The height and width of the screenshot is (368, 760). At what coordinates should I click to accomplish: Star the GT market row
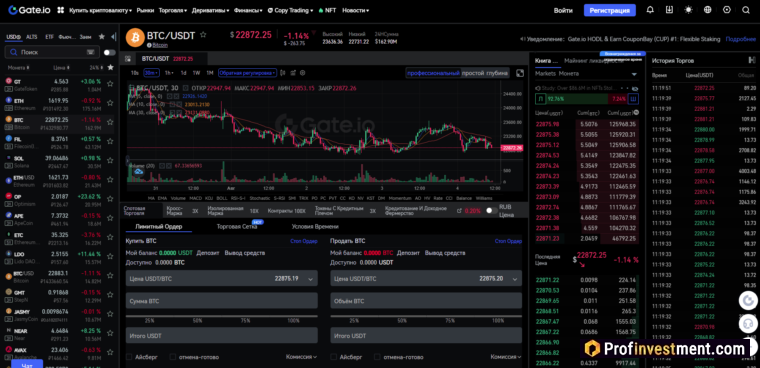tap(110, 84)
